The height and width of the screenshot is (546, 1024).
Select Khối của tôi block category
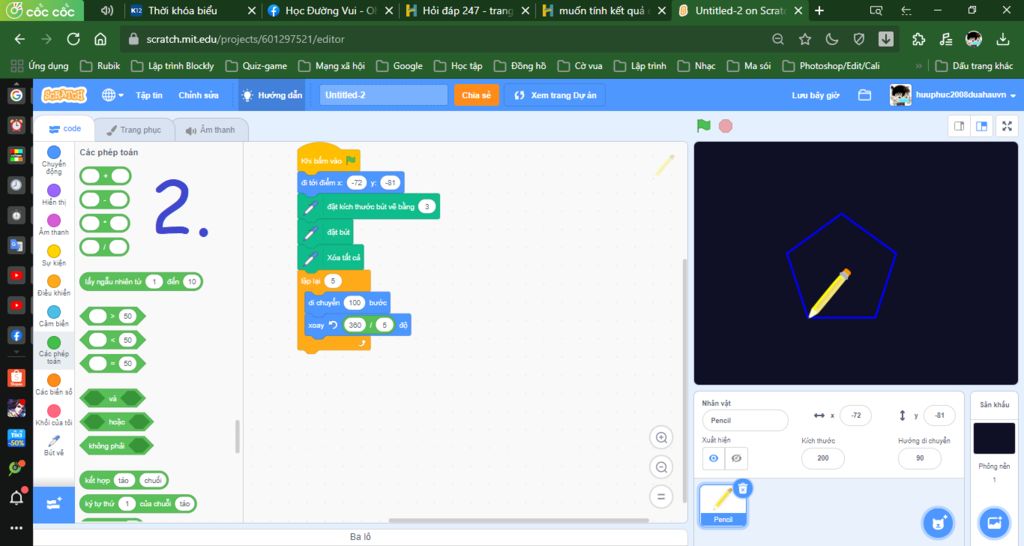pyautogui.click(x=54, y=415)
